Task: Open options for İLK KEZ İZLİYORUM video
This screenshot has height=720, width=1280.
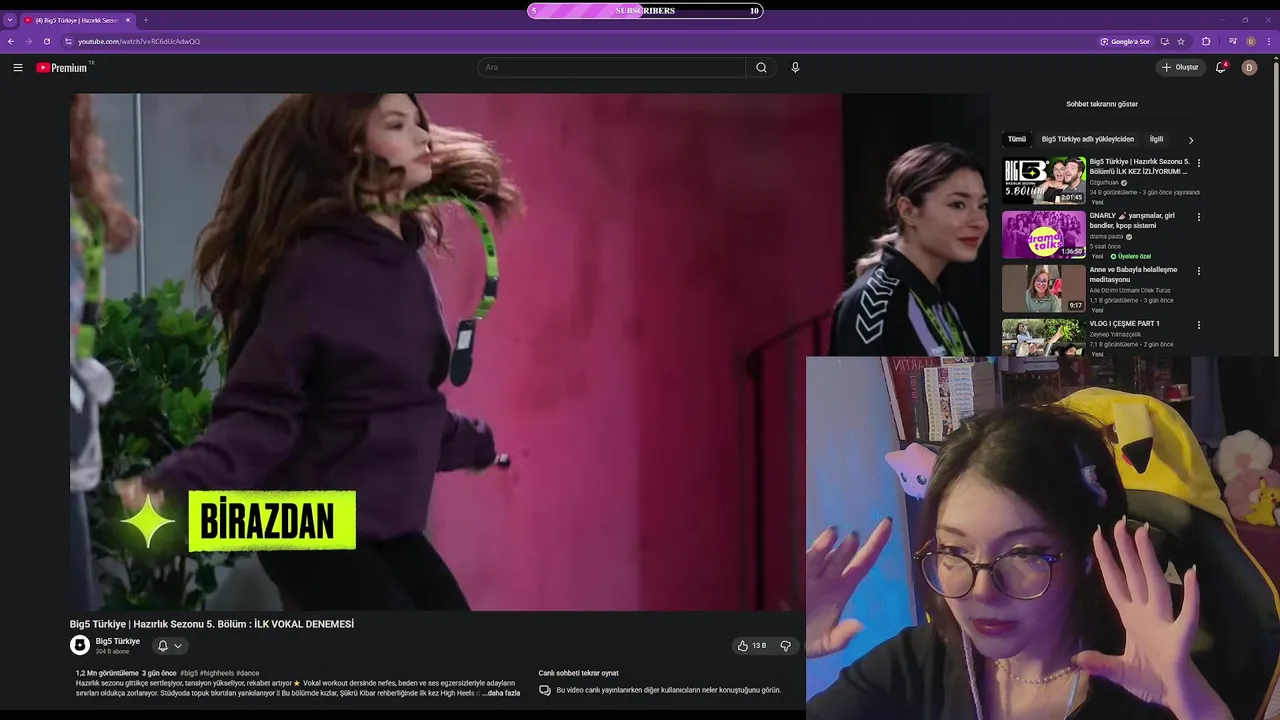Action: tap(1199, 163)
